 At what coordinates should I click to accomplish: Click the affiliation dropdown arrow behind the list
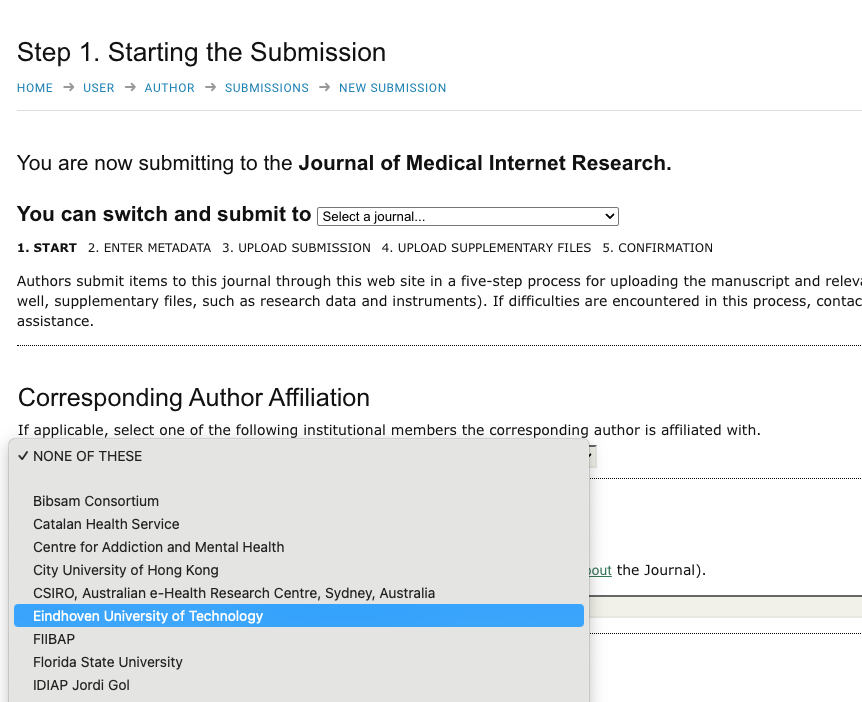(591, 456)
